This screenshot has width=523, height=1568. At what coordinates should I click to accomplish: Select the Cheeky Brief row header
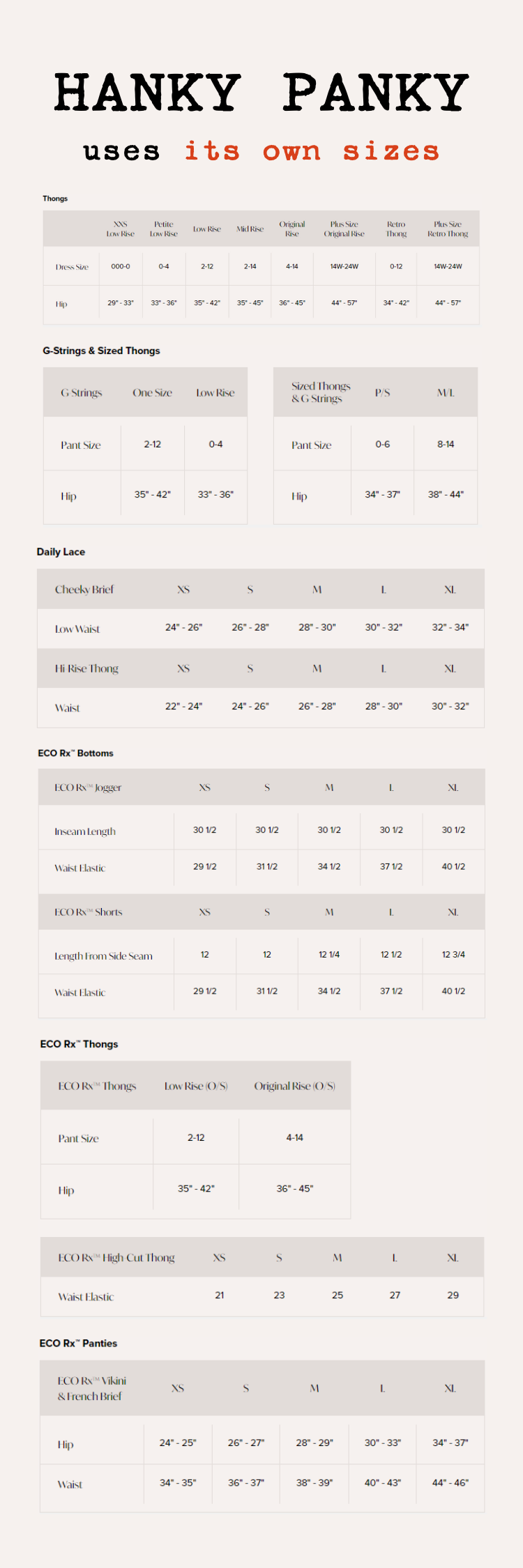point(84,590)
